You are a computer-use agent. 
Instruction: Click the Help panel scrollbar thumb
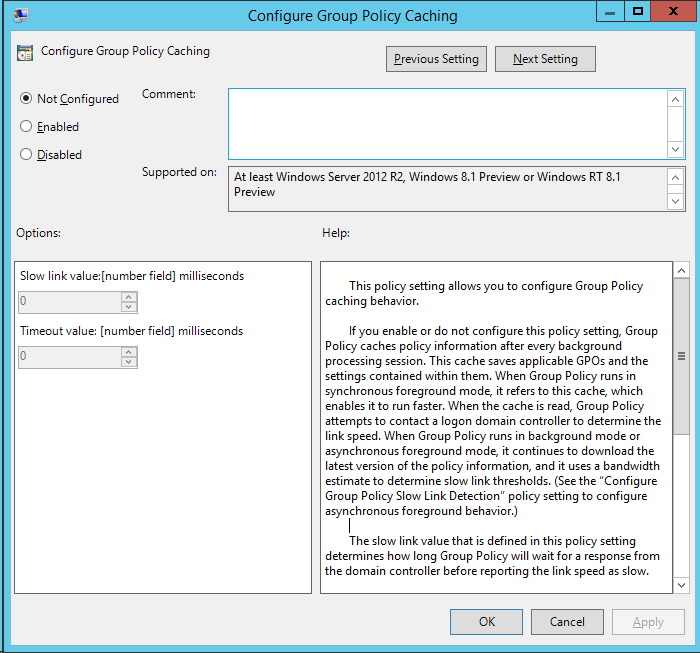(x=681, y=355)
